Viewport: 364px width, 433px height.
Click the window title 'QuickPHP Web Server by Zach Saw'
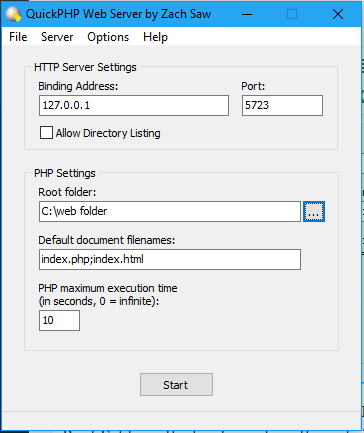coord(118,14)
